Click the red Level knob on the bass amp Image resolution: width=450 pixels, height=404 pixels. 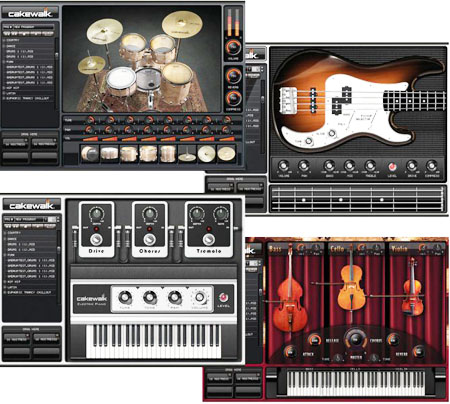click(392, 166)
